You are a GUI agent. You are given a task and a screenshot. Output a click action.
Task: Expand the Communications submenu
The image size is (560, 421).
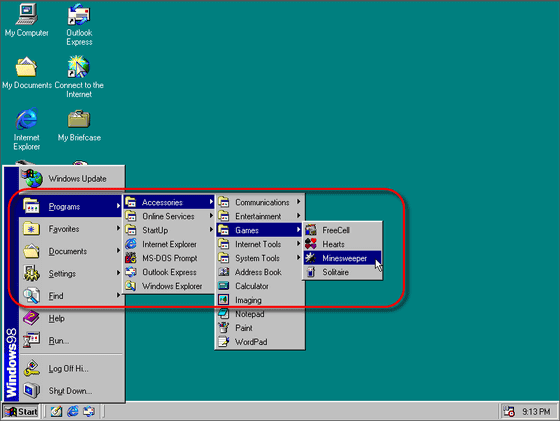coord(260,202)
